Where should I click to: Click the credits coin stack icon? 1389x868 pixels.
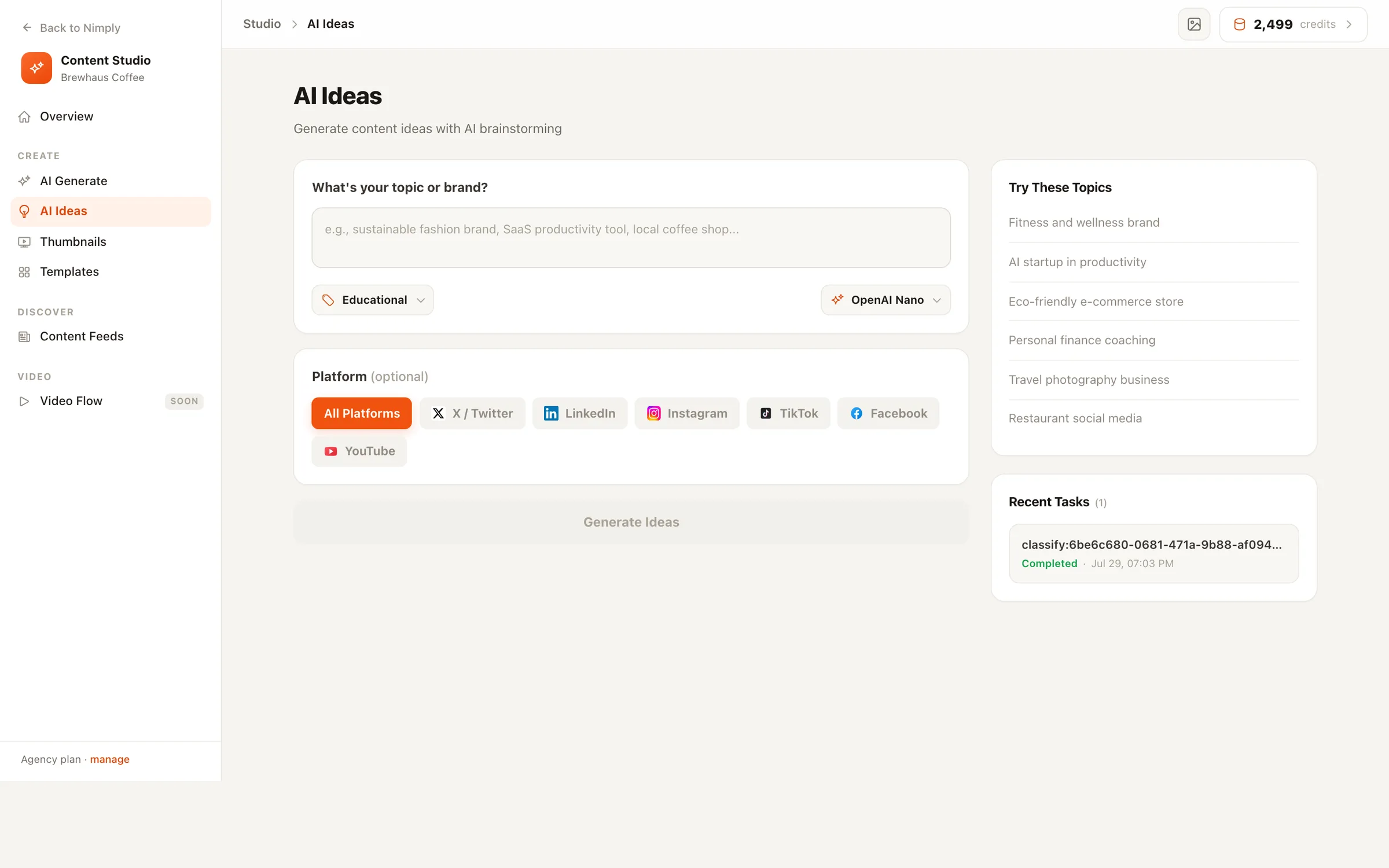point(1240,24)
